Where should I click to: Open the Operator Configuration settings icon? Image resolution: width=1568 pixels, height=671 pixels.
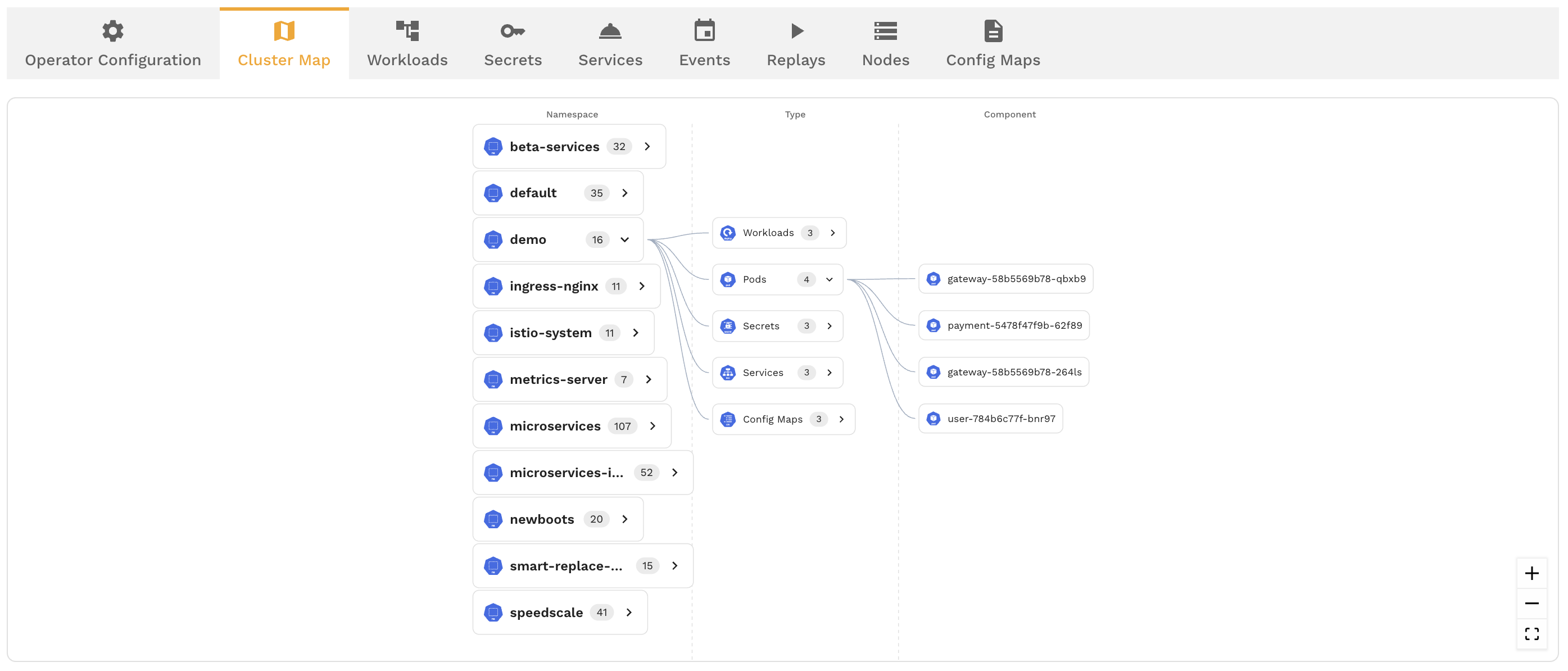tap(112, 30)
